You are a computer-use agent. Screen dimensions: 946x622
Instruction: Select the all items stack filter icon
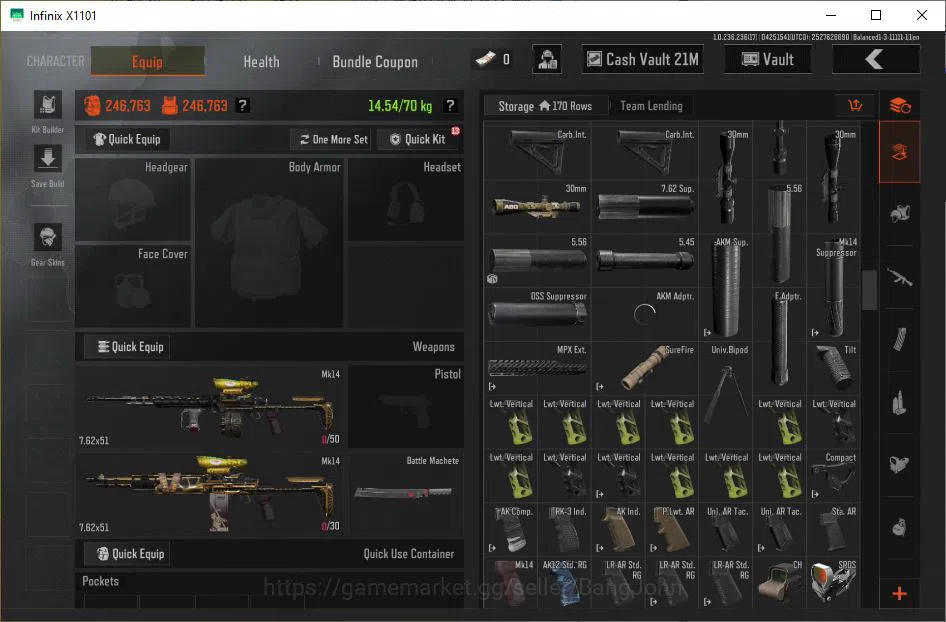click(900, 106)
